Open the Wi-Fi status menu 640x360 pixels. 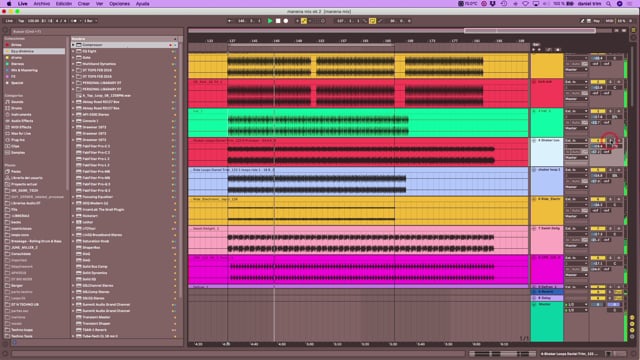click(525, 4)
